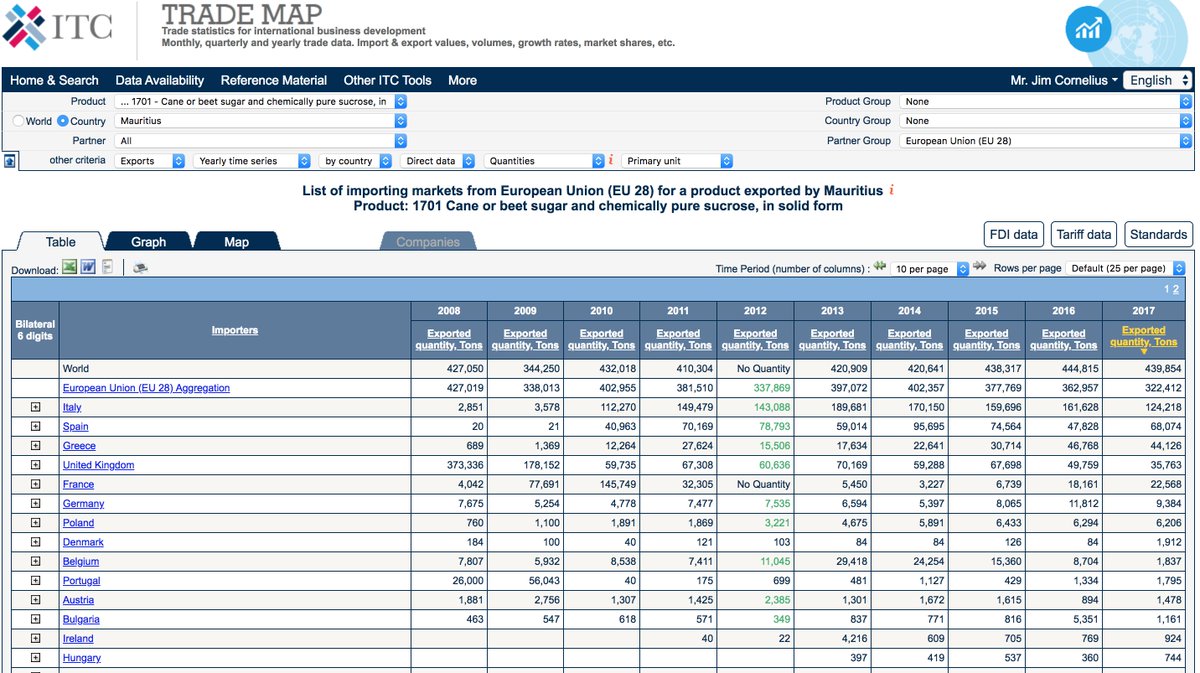The height and width of the screenshot is (673, 1200).
Task: Open Reference Material menu
Action: (273, 80)
